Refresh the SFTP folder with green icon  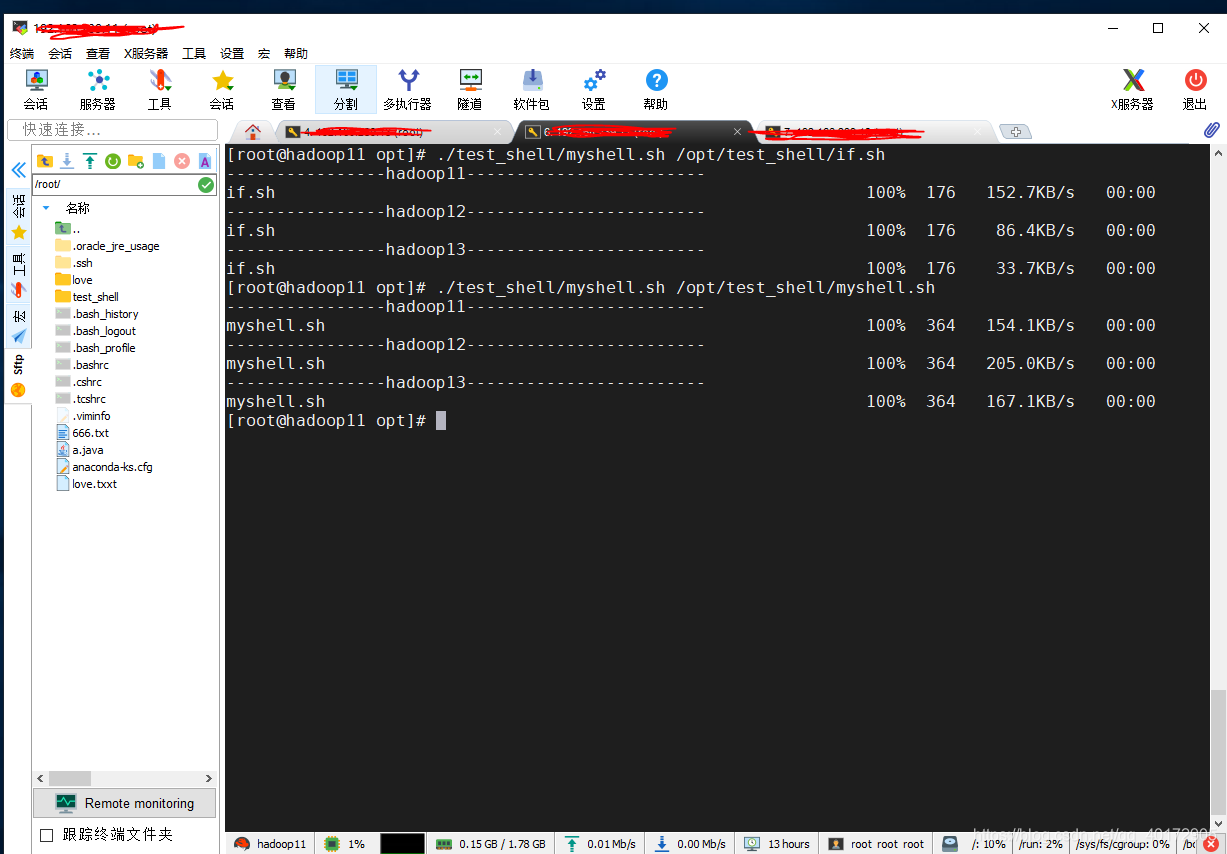click(x=113, y=161)
